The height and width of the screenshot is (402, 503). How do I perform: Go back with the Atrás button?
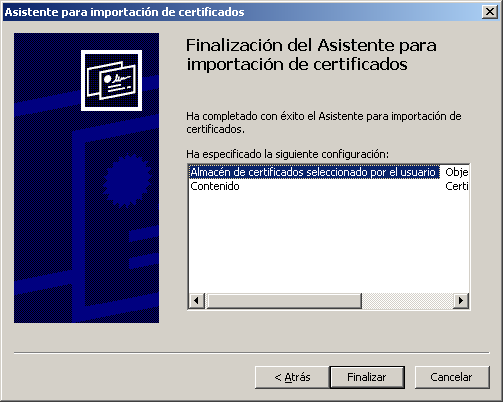[x=292, y=377]
